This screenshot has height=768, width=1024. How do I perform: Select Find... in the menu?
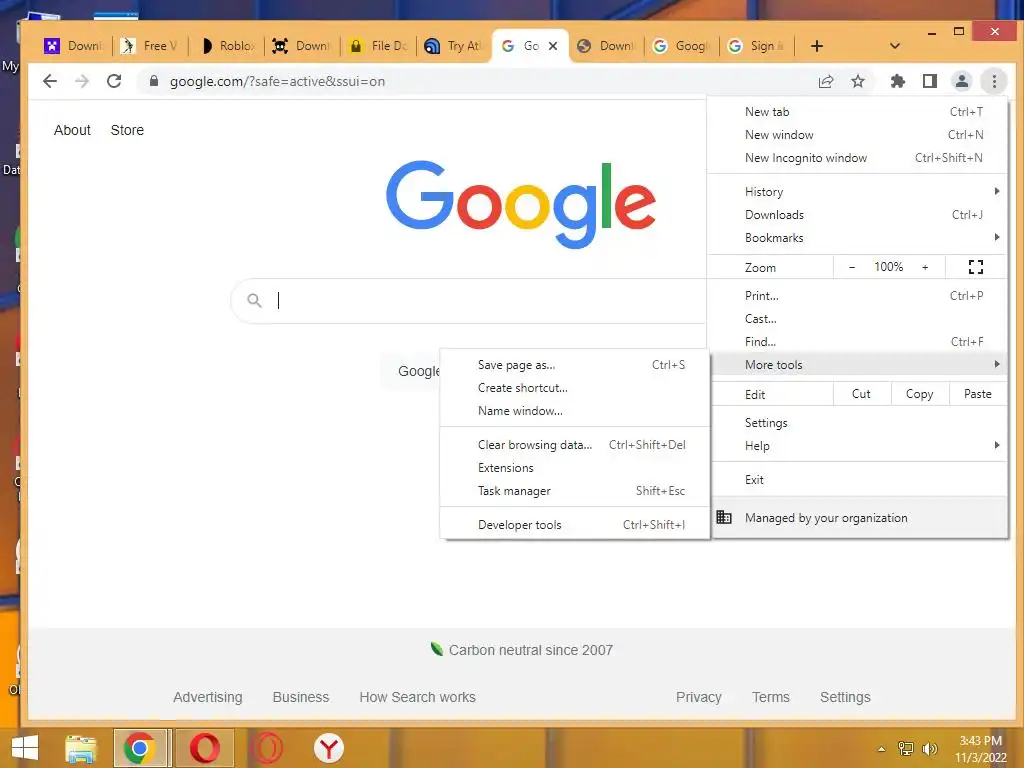pyautogui.click(x=857, y=342)
